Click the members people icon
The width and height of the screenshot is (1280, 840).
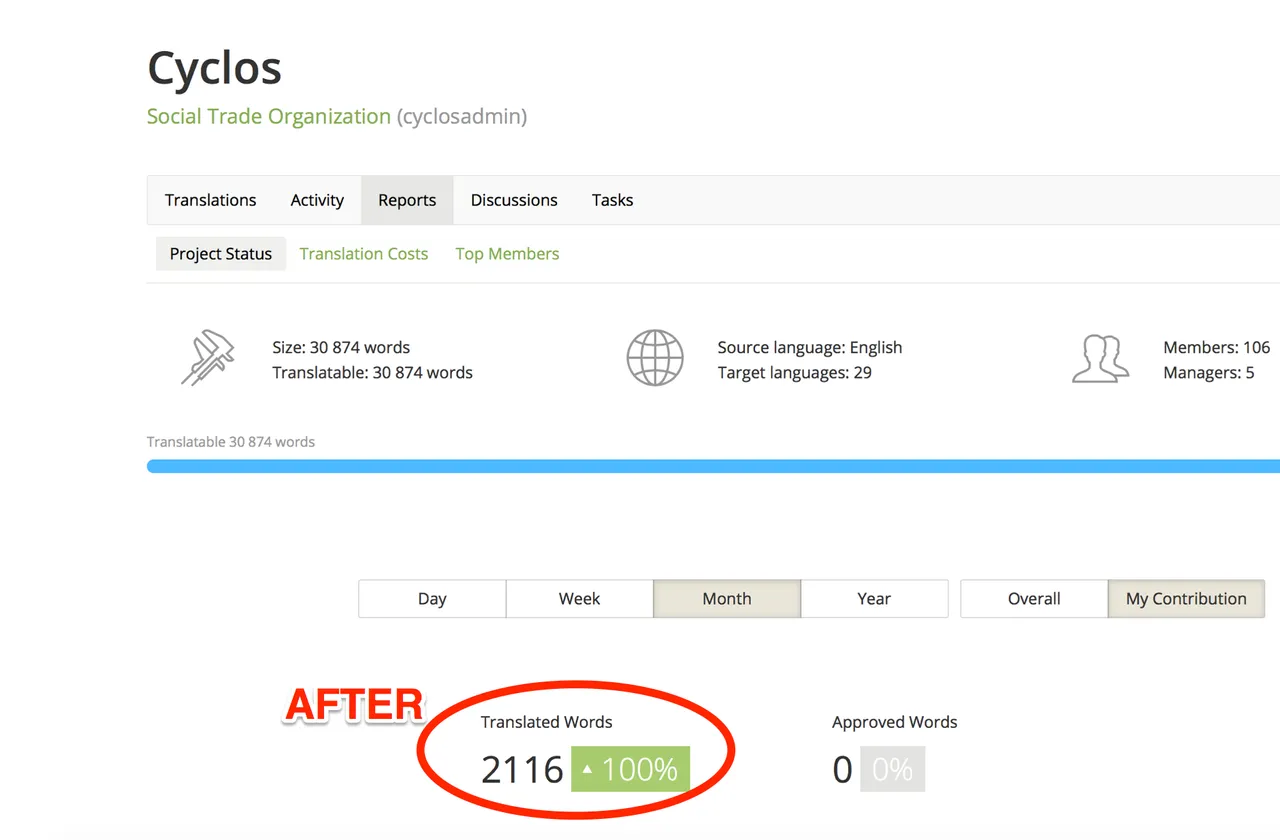click(x=1100, y=359)
